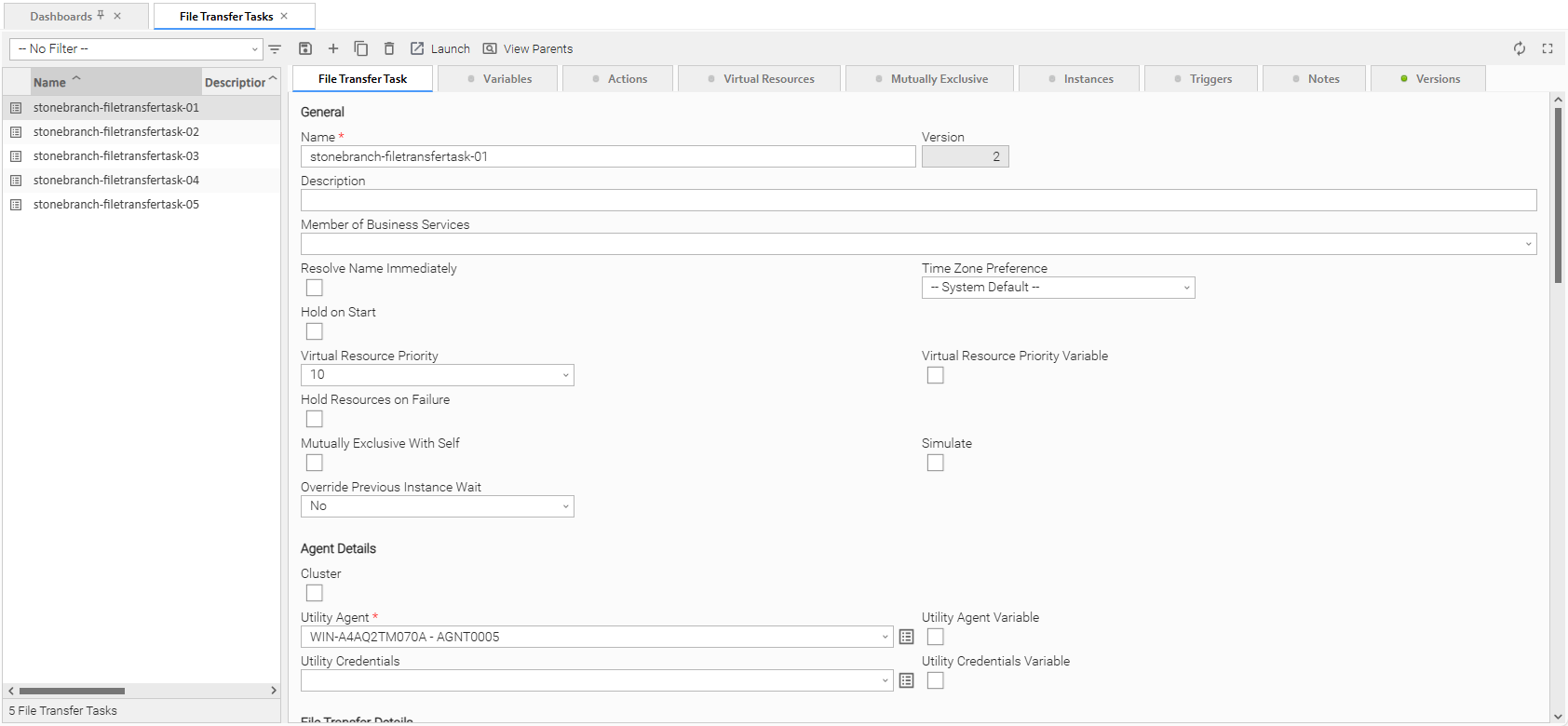Click the View Parents button

528,48
